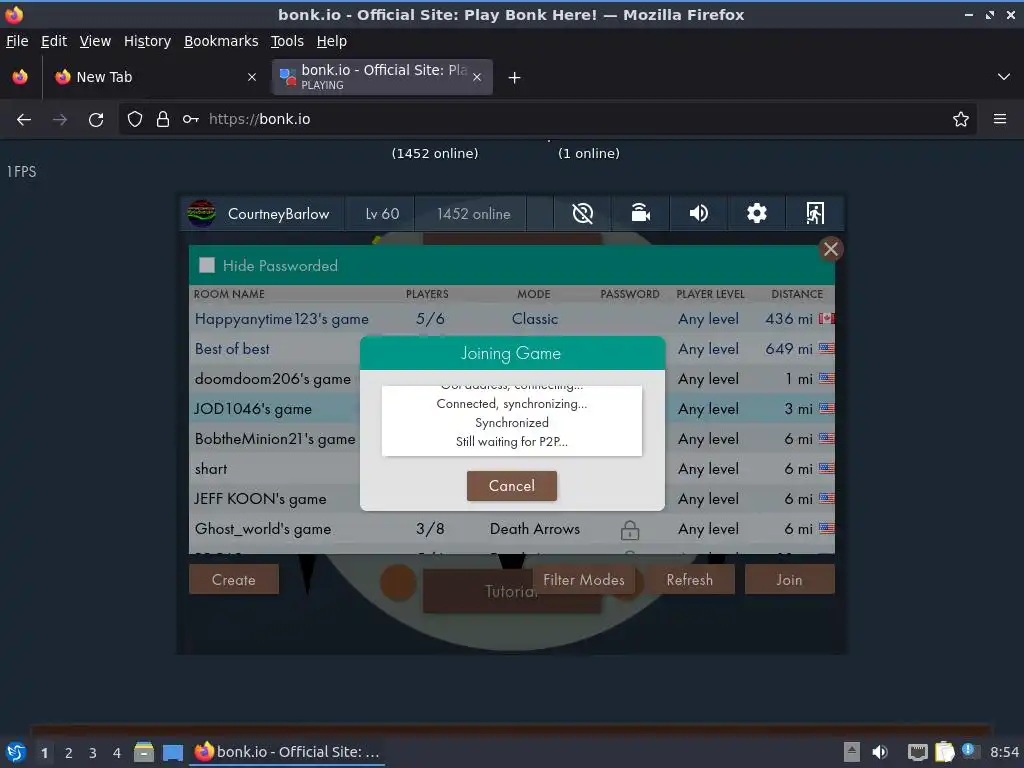Image resolution: width=1024 pixels, height=768 pixels.
Task: Click the MODE column header
Action: coord(534,294)
